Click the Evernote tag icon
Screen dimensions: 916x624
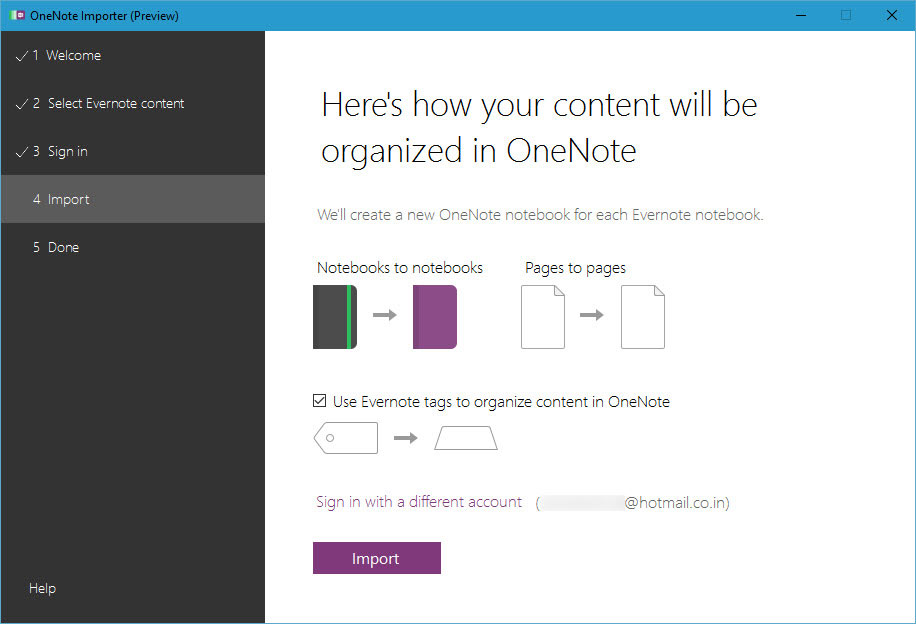345,437
